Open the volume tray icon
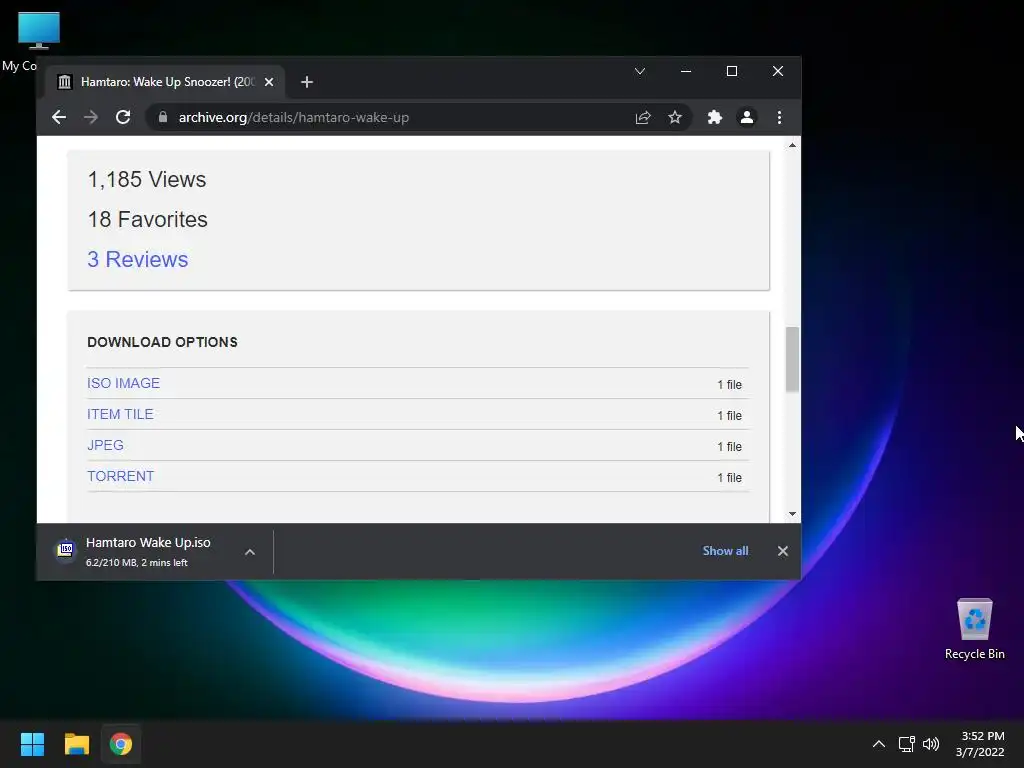The width and height of the screenshot is (1024, 768). pos(931,744)
